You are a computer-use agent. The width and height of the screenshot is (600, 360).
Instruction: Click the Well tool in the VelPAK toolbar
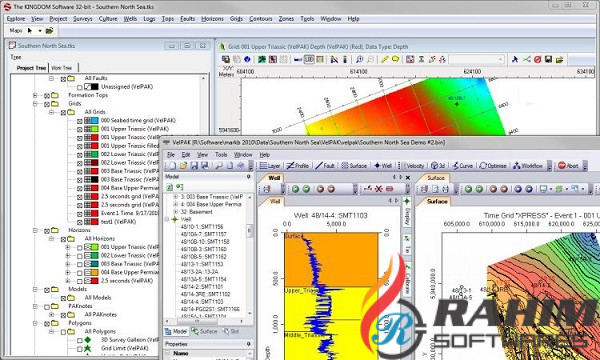pyautogui.click(x=383, y=166)
